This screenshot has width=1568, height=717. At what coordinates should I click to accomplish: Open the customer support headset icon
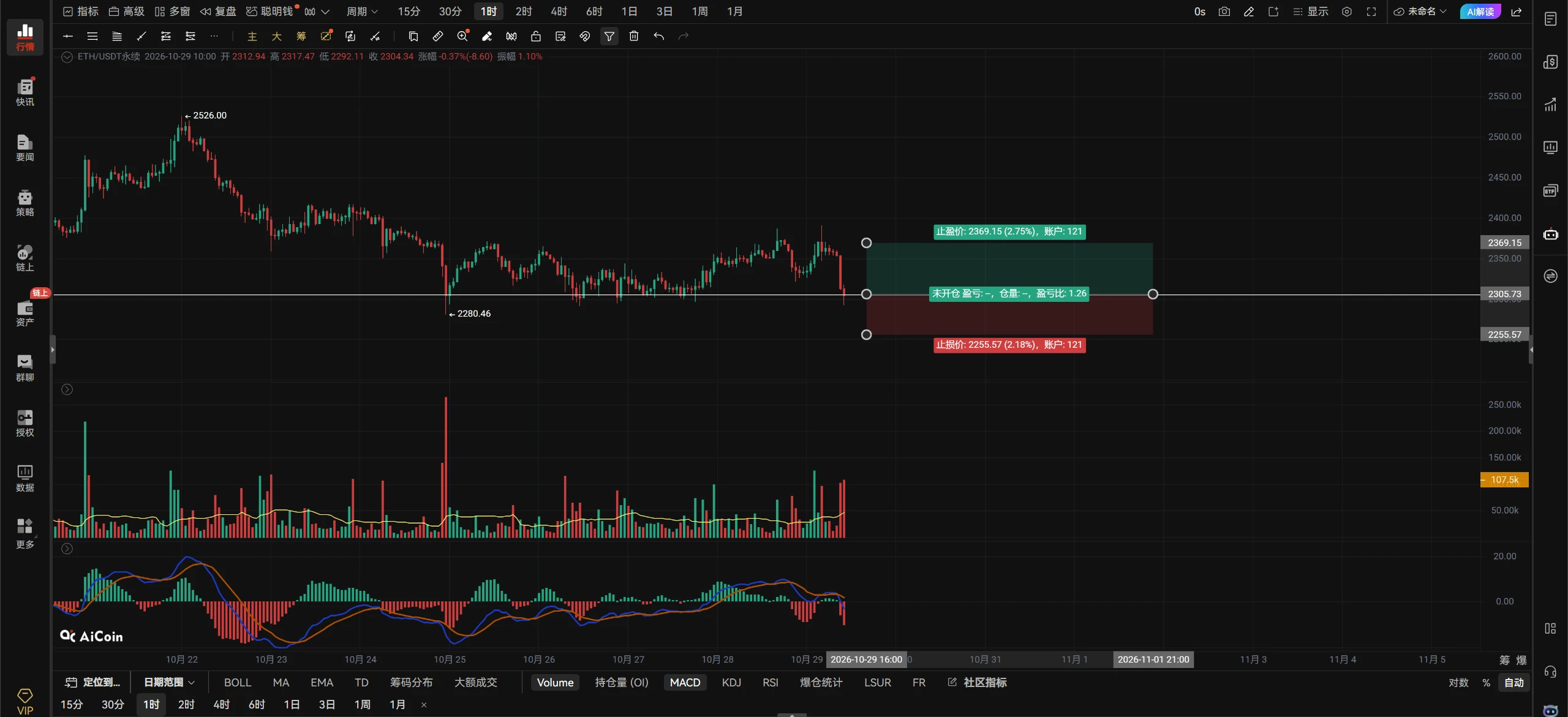click(1550, 672)
